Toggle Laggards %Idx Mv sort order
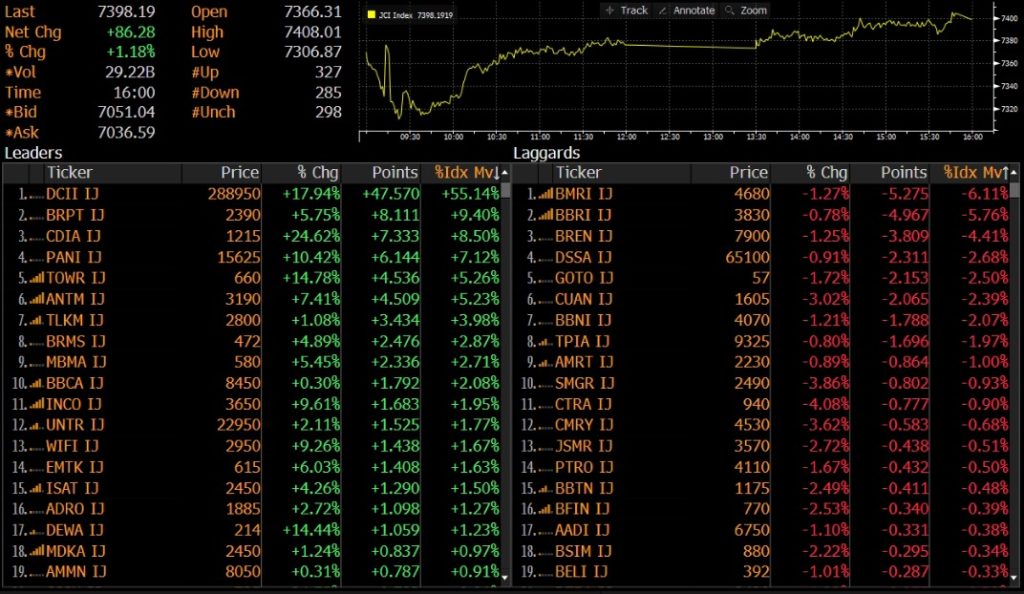This screenshot has width=1024, height=594. click(976, 173)
